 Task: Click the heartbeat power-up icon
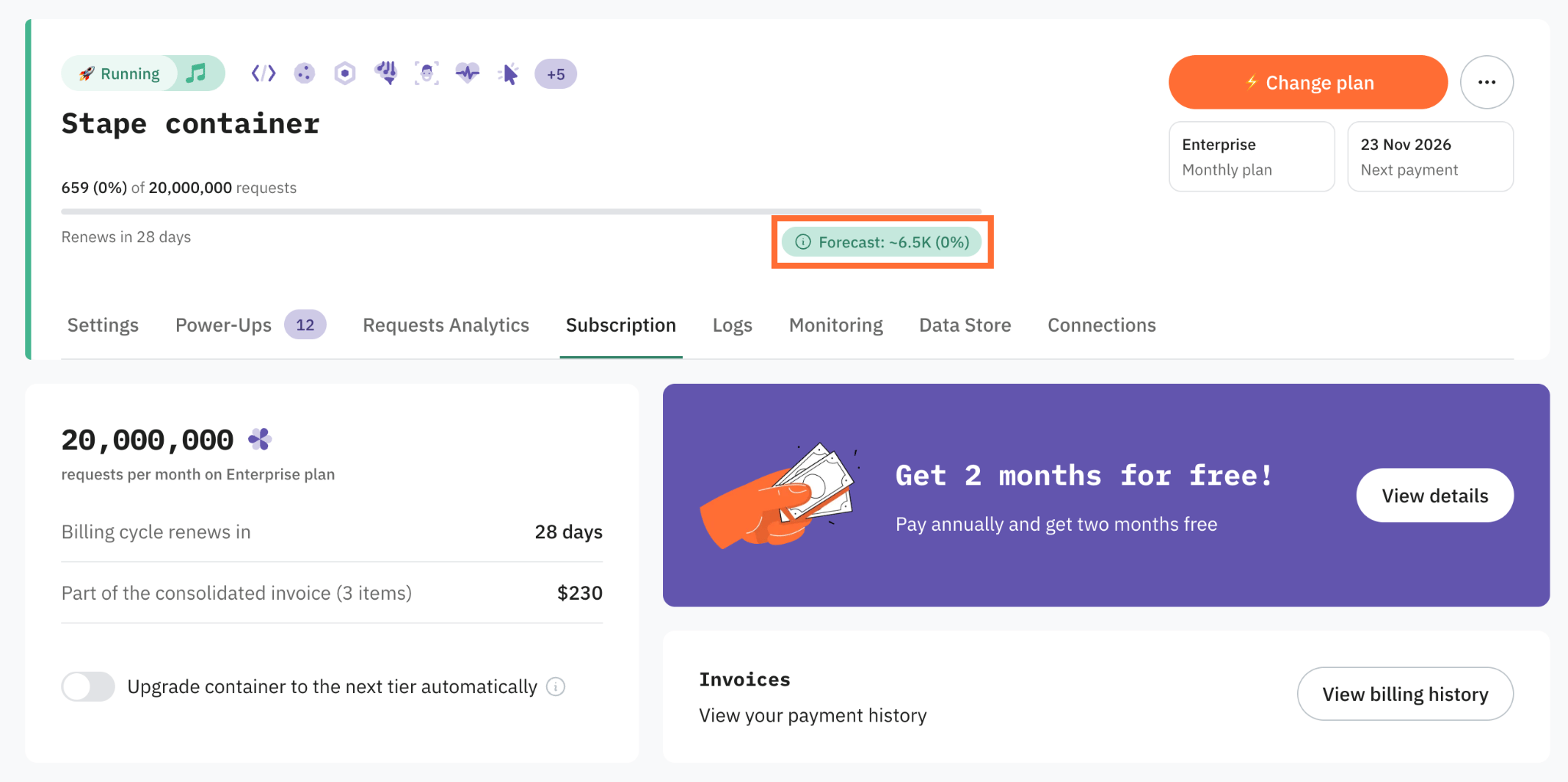tap(468, 74)
